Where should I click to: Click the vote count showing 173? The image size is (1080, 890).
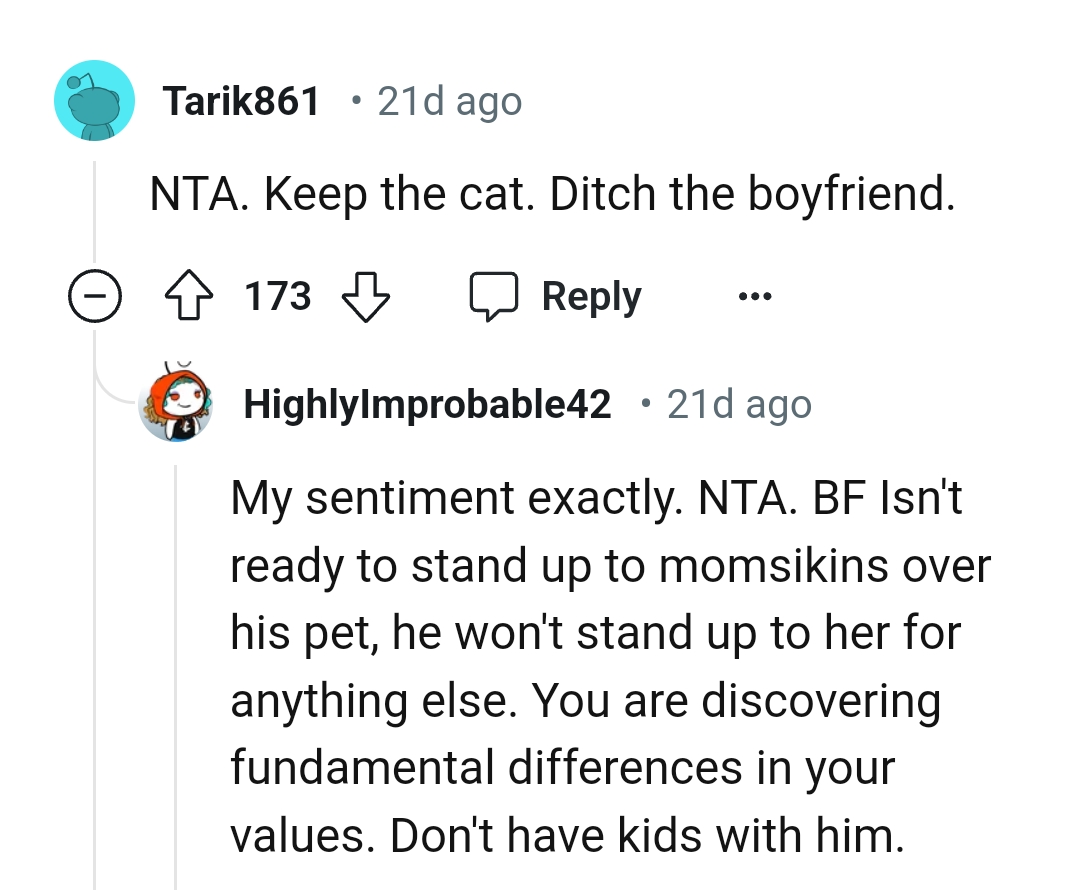277,295
